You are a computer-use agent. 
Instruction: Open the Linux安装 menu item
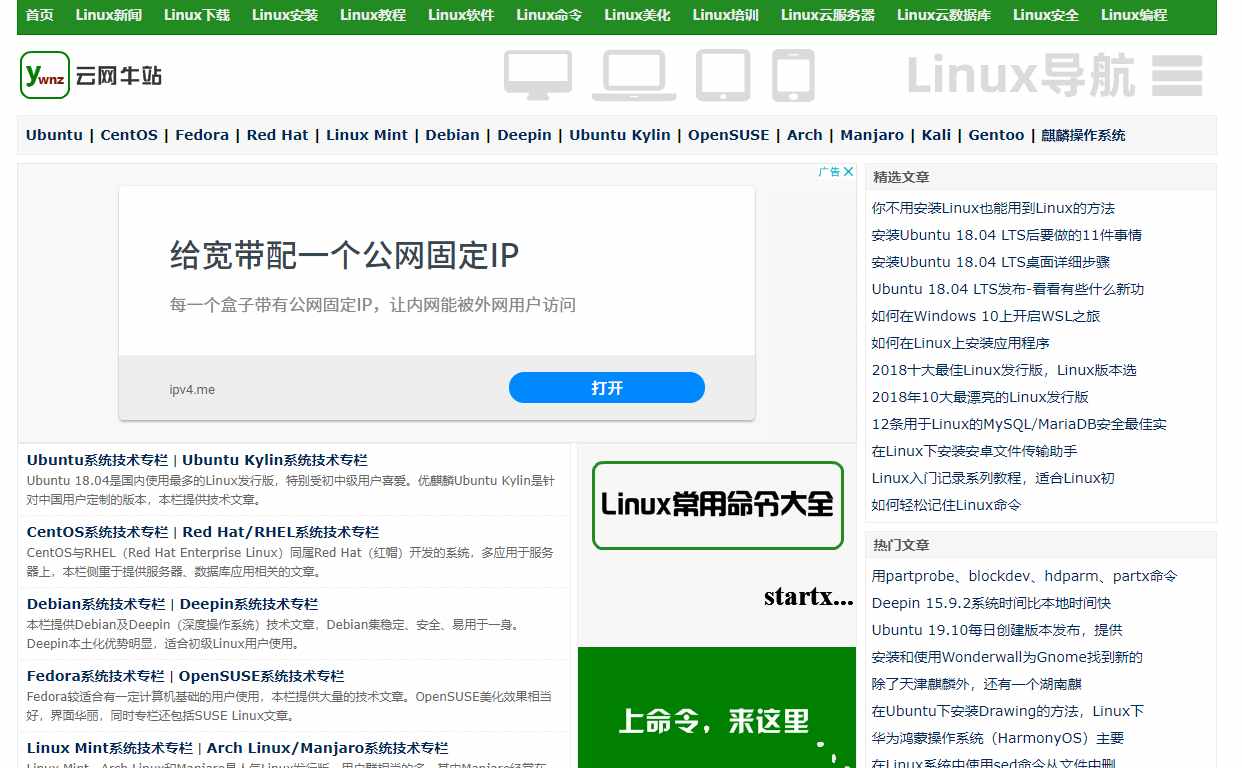click(285, 15)
